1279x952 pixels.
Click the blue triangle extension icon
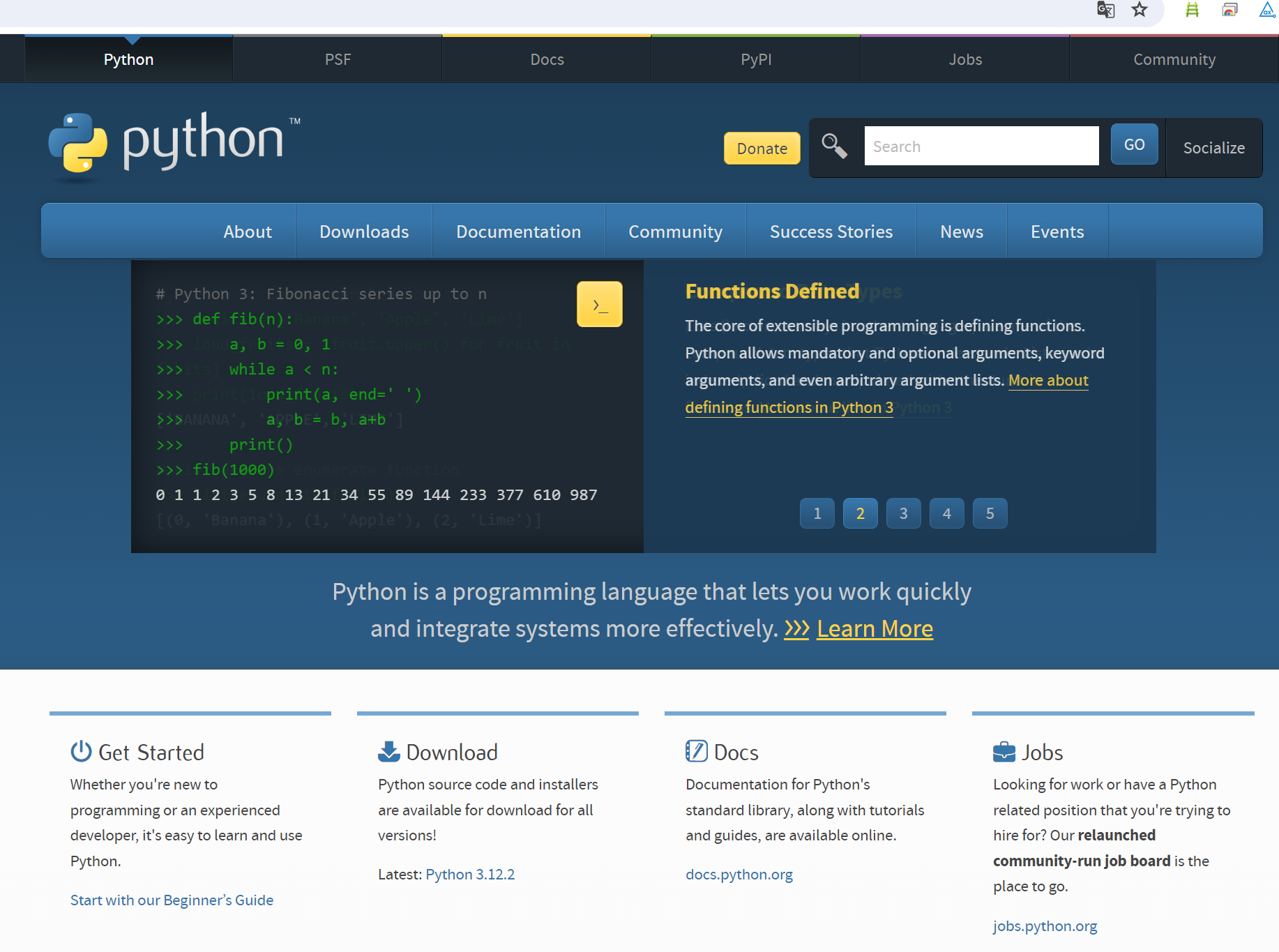[x=1268, y=10]
